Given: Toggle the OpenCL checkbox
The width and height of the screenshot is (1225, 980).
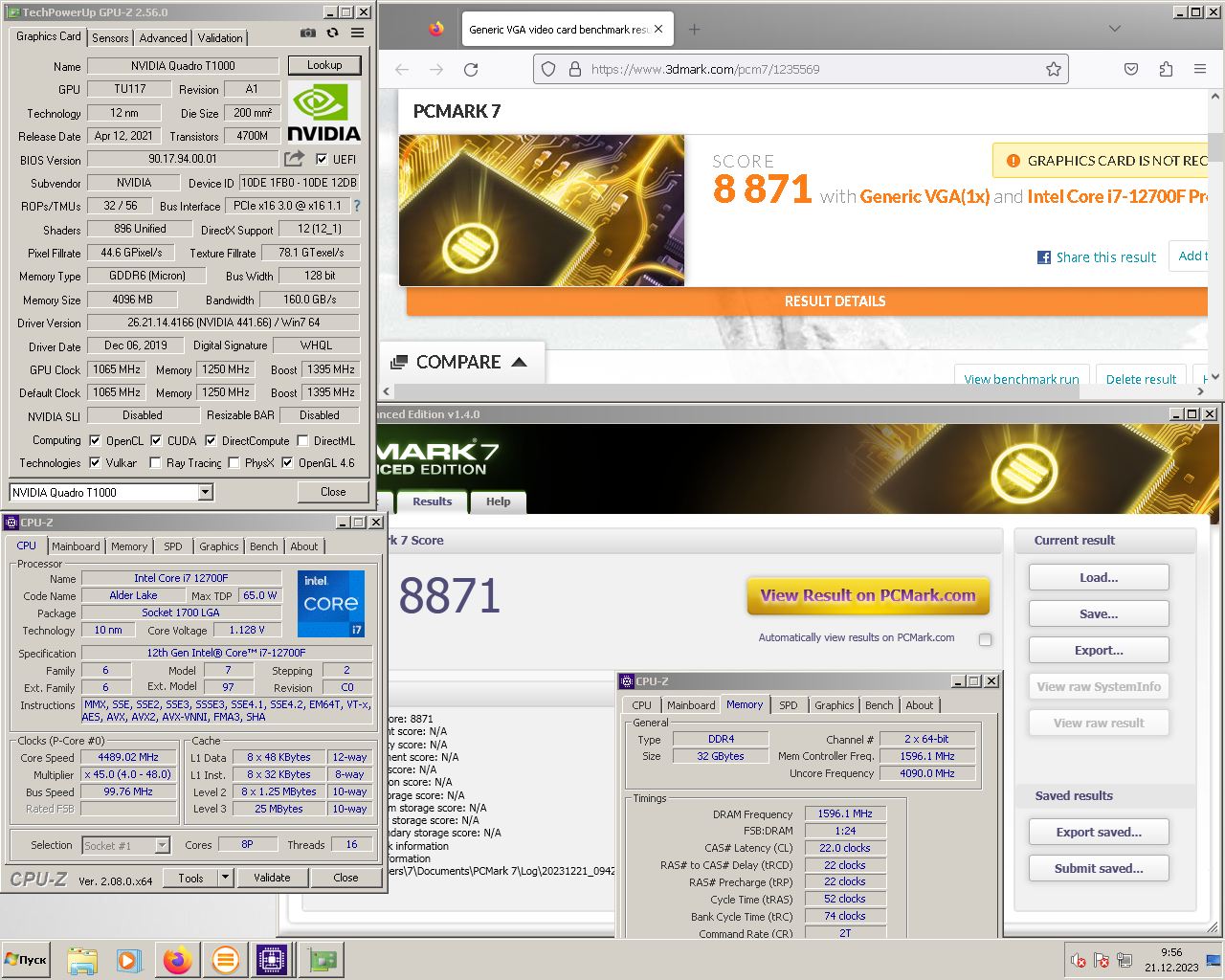Looking at the screenshot, I should [x=95, y=441].
